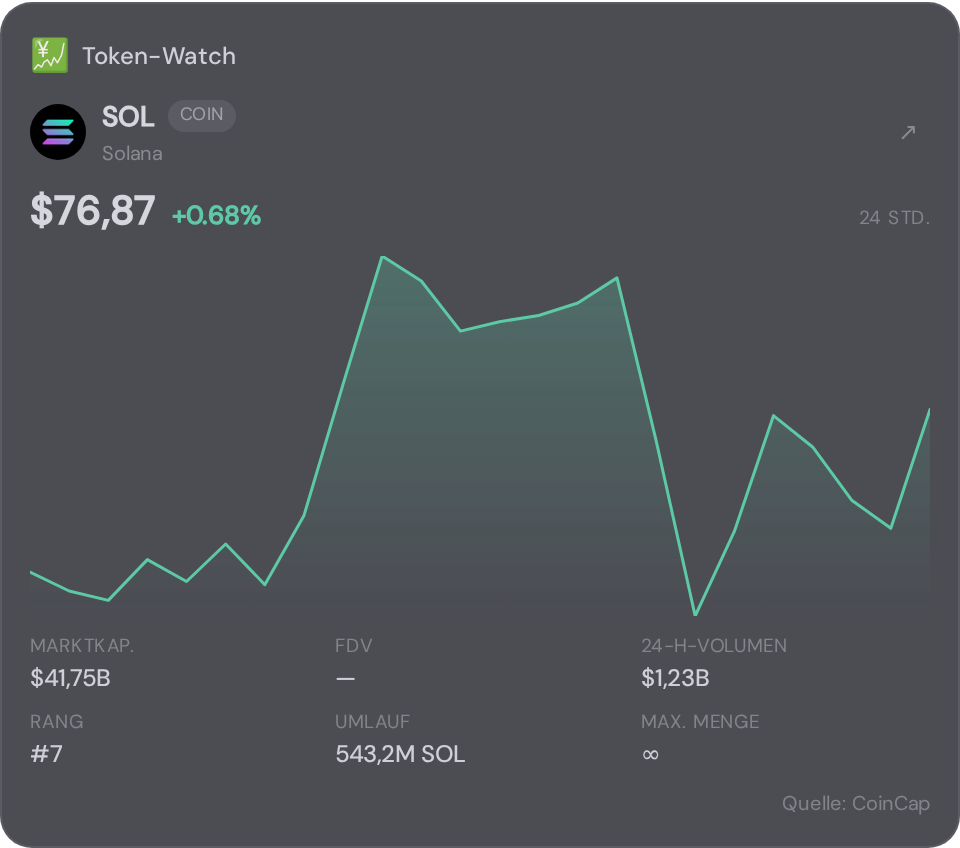Image resolution: width=960 pixels, height=848 pixels.
Task: Click the infinity max supply value
Action: (650, 754)
